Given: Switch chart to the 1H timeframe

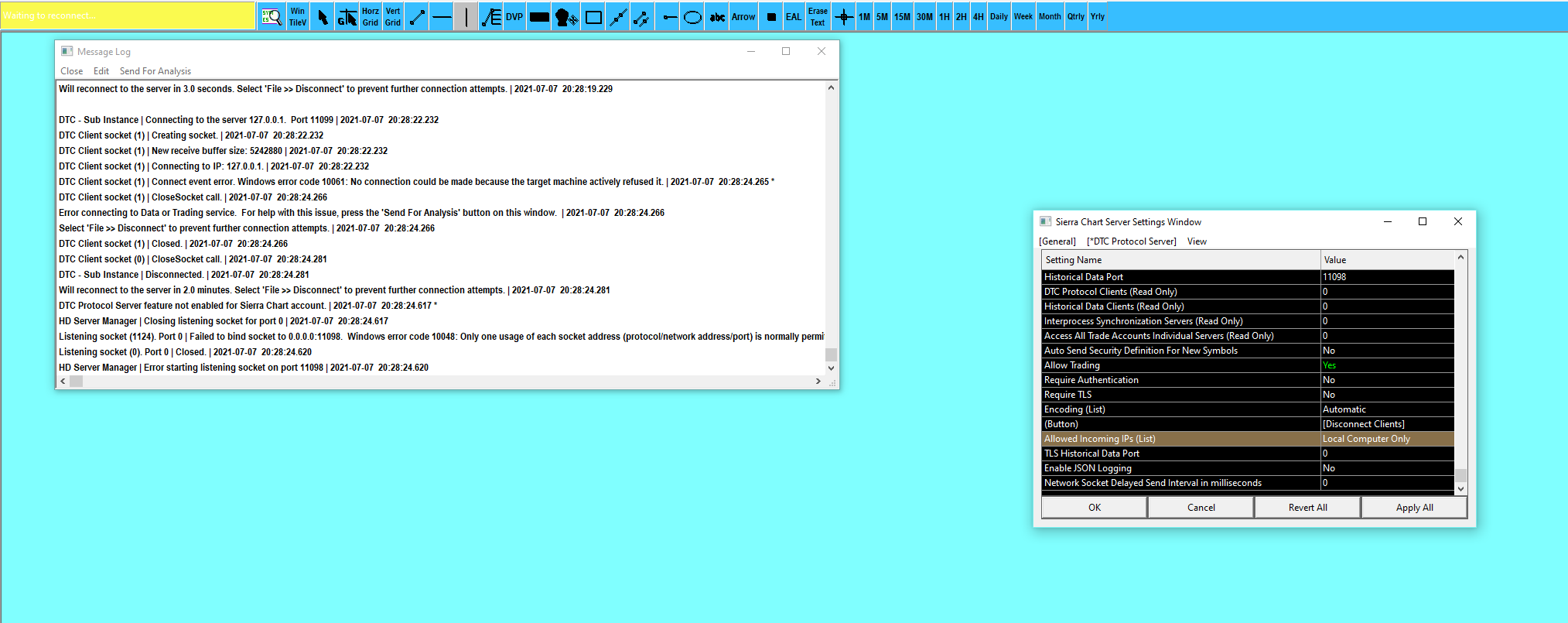Looking at the screenshot, I should [x=945, y=16].
